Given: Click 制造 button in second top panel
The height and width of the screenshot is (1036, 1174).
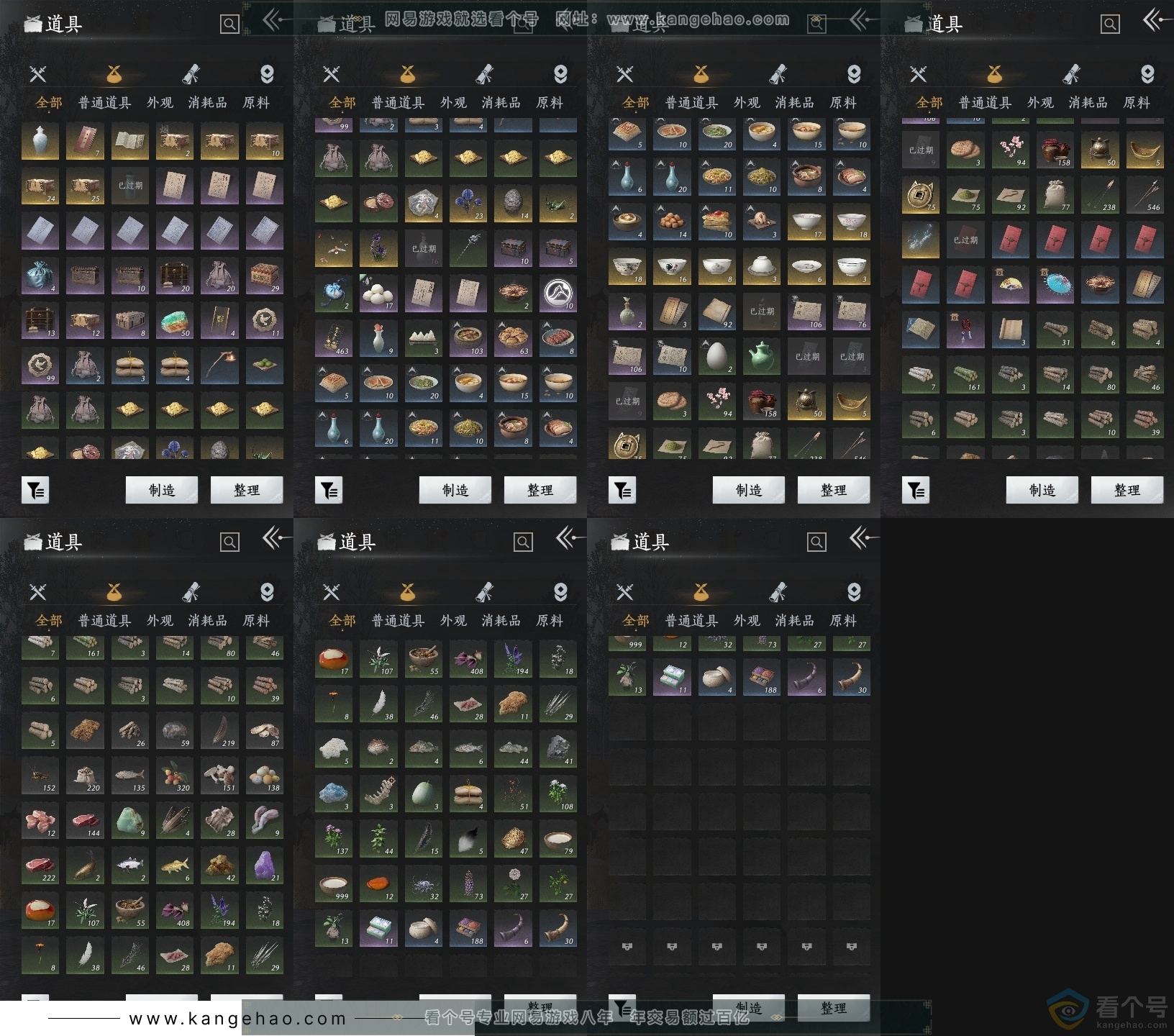Looking at the screenshot, I should click(x=455, y=490).
